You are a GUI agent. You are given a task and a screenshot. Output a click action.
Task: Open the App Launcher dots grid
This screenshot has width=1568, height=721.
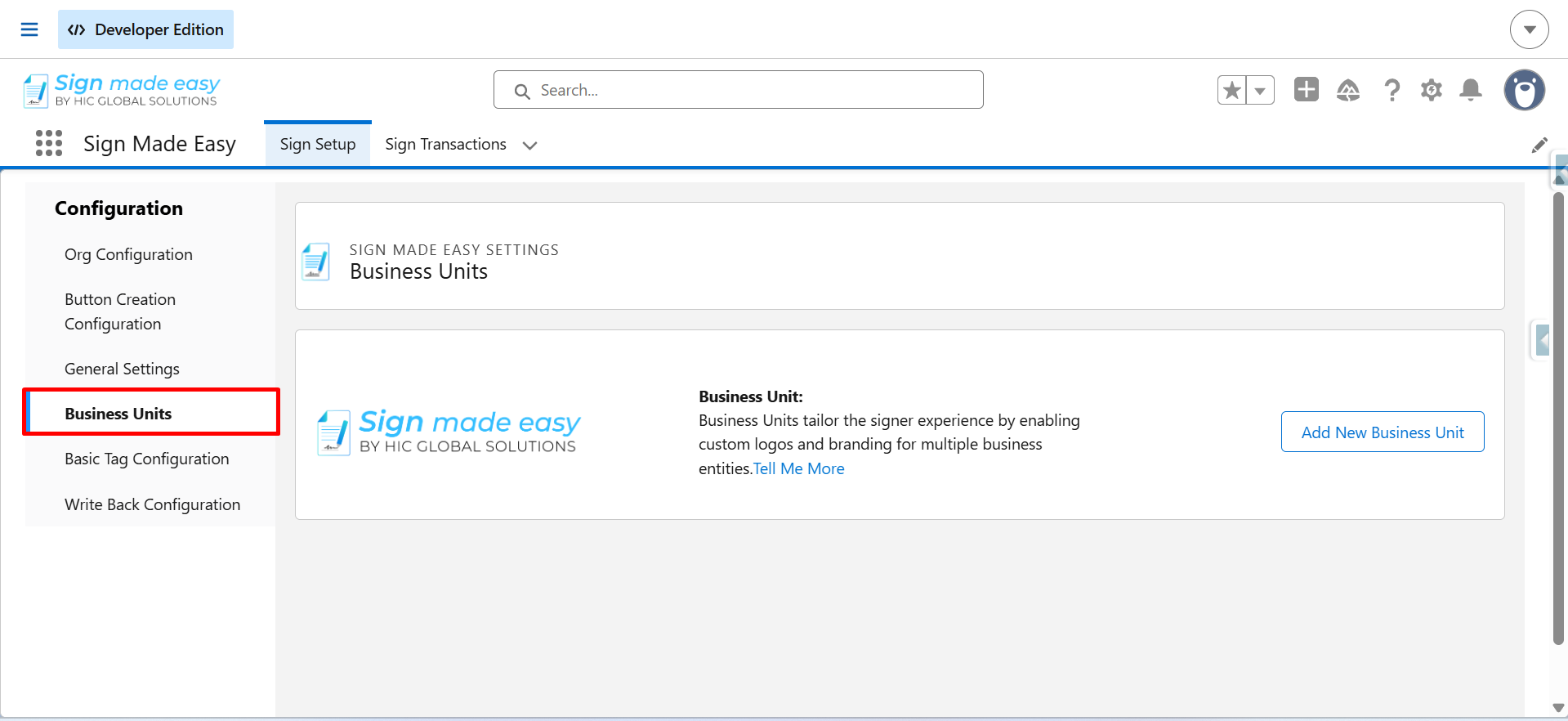pos(49,143)
